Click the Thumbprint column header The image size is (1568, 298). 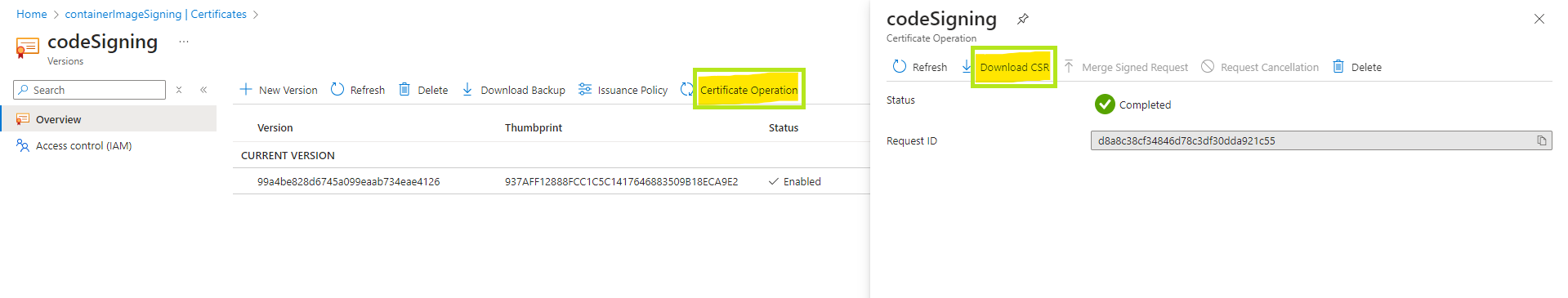pyautogui.click(x=534, y=127)
